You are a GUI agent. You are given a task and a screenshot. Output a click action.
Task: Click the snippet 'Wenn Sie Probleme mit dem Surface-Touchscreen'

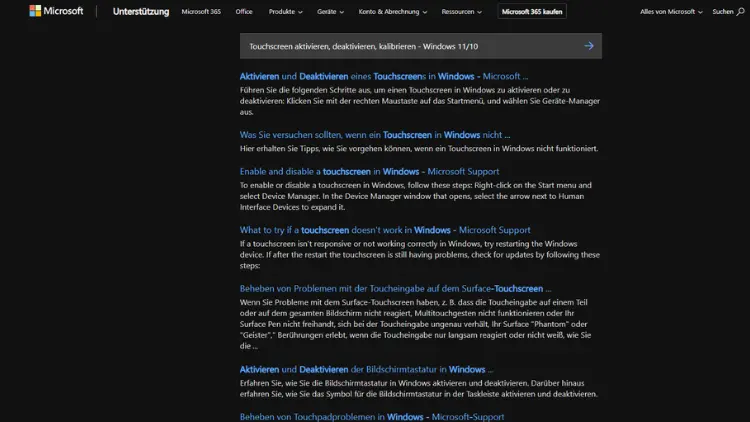(416, 324)
